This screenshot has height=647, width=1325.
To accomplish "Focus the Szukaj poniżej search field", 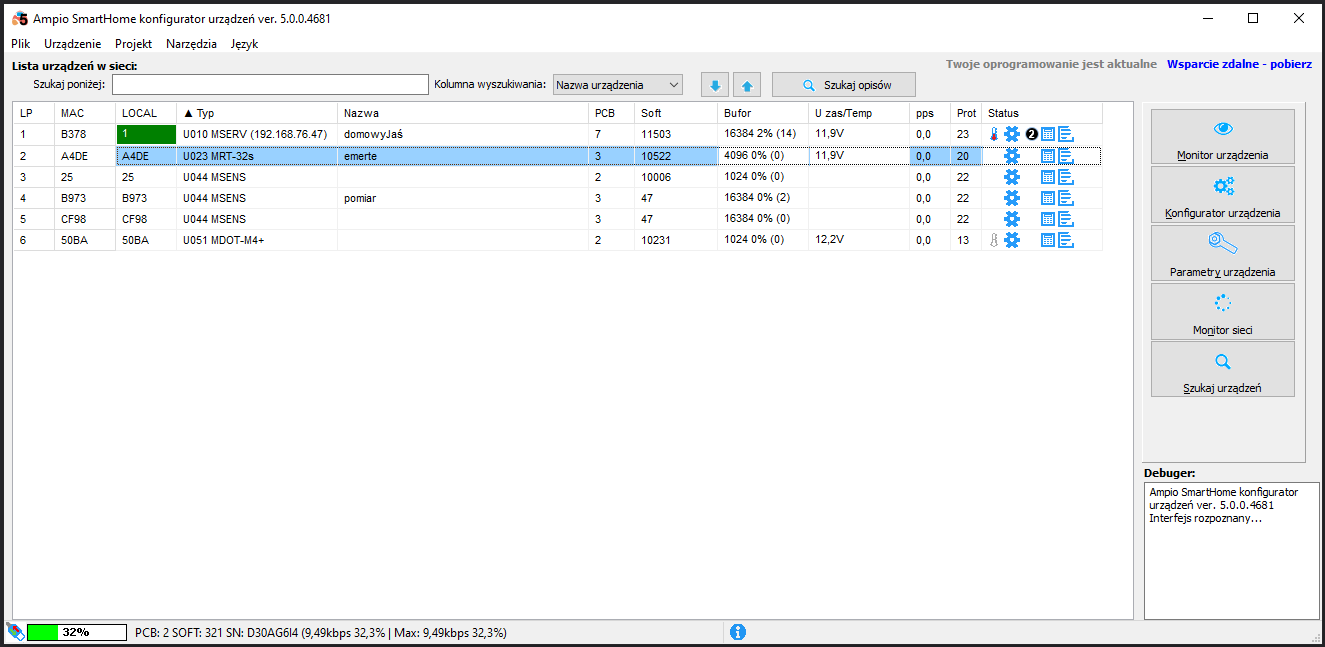I will [x=270, y=85].
